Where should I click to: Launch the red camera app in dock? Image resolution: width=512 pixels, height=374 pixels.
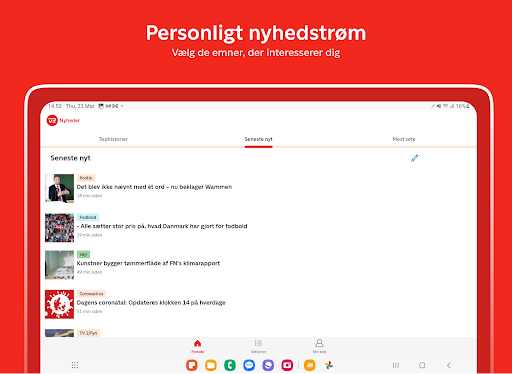coord(287,365)
